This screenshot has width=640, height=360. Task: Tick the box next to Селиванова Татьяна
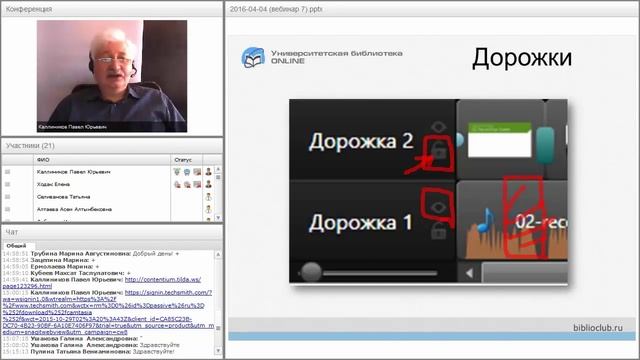point(7,197)
